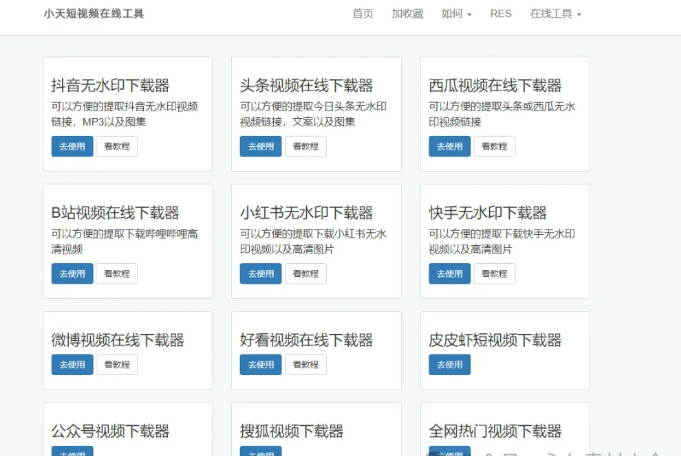This screenshot has height=456, width=681.
Task: Select the 小红书无水印下载器 card title
Action: click(x=307, y=213)
